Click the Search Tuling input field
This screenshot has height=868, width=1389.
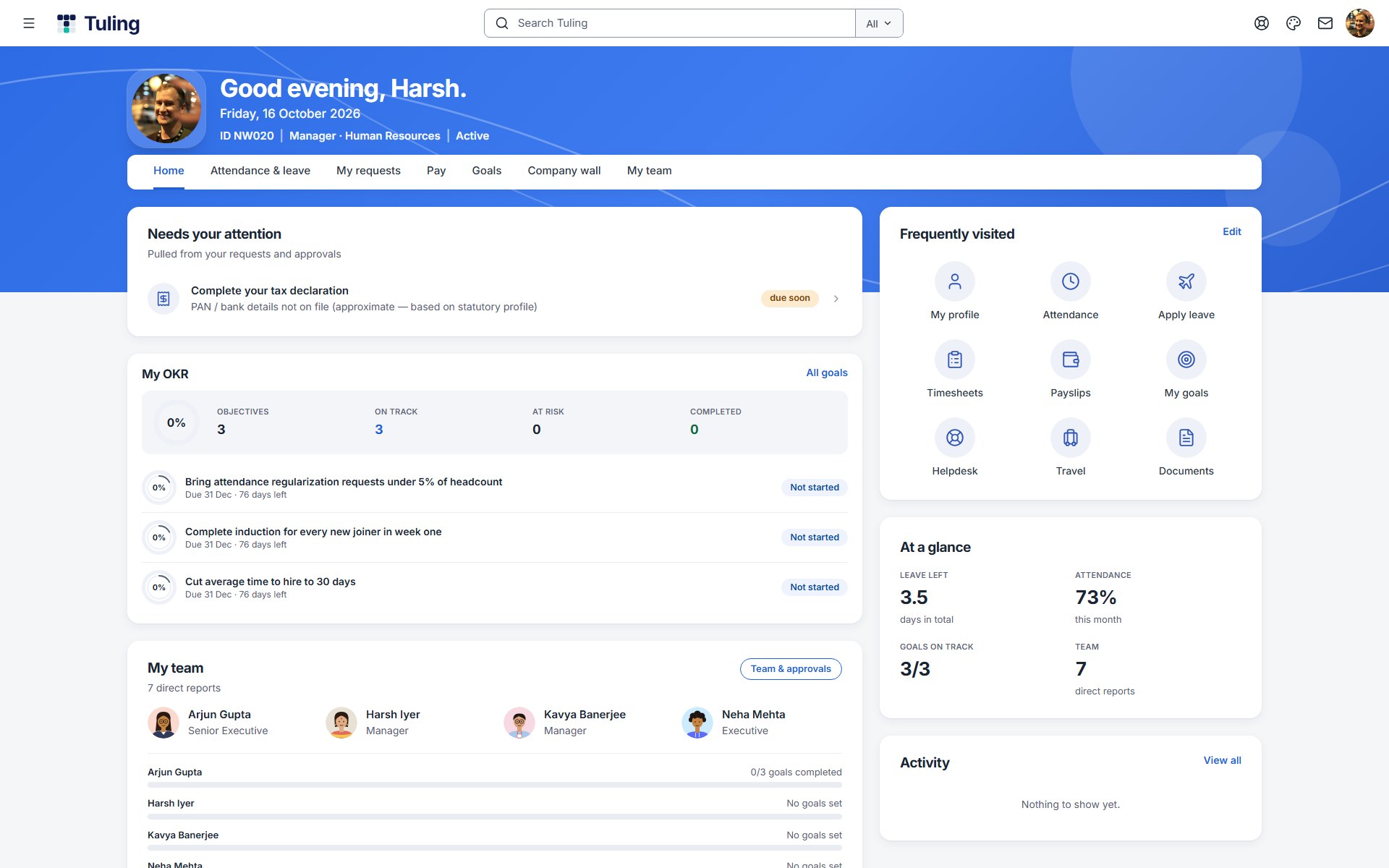(670, 23)
